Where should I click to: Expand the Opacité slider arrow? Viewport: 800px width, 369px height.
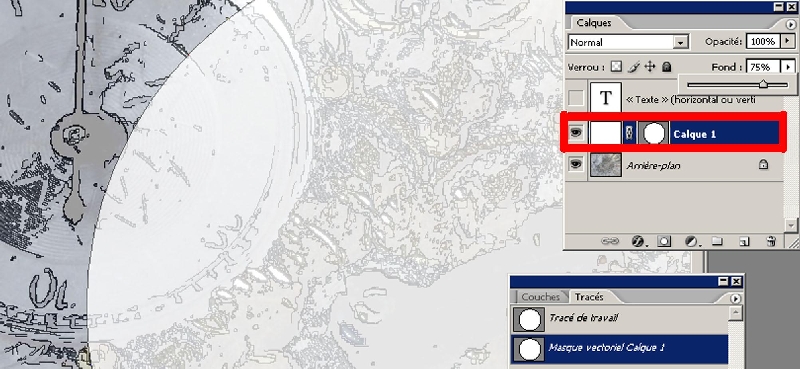click(788, 41)
